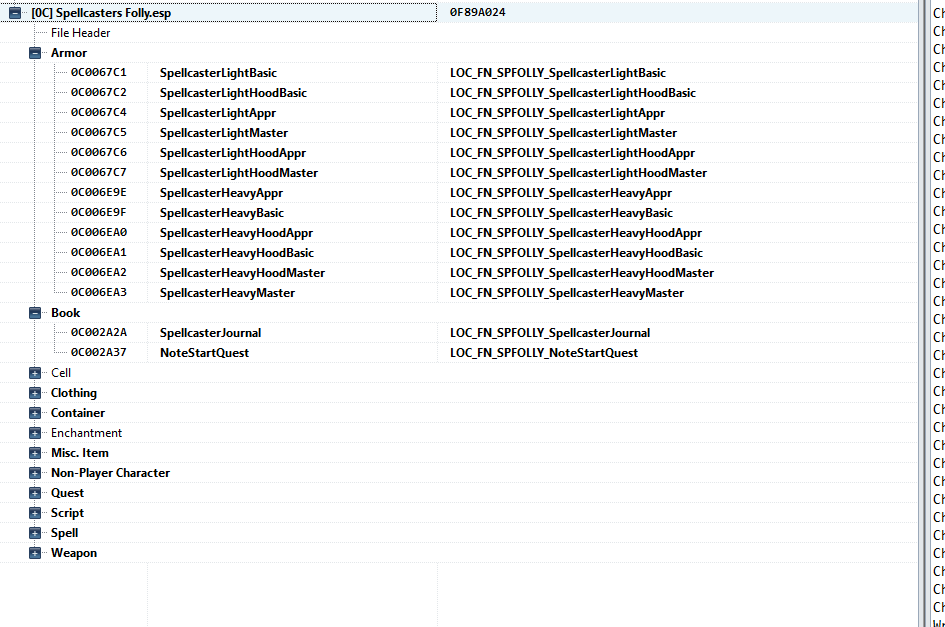Expand the Enchantment group
Viewport: 945px width, 627px height.
point(35,433)
